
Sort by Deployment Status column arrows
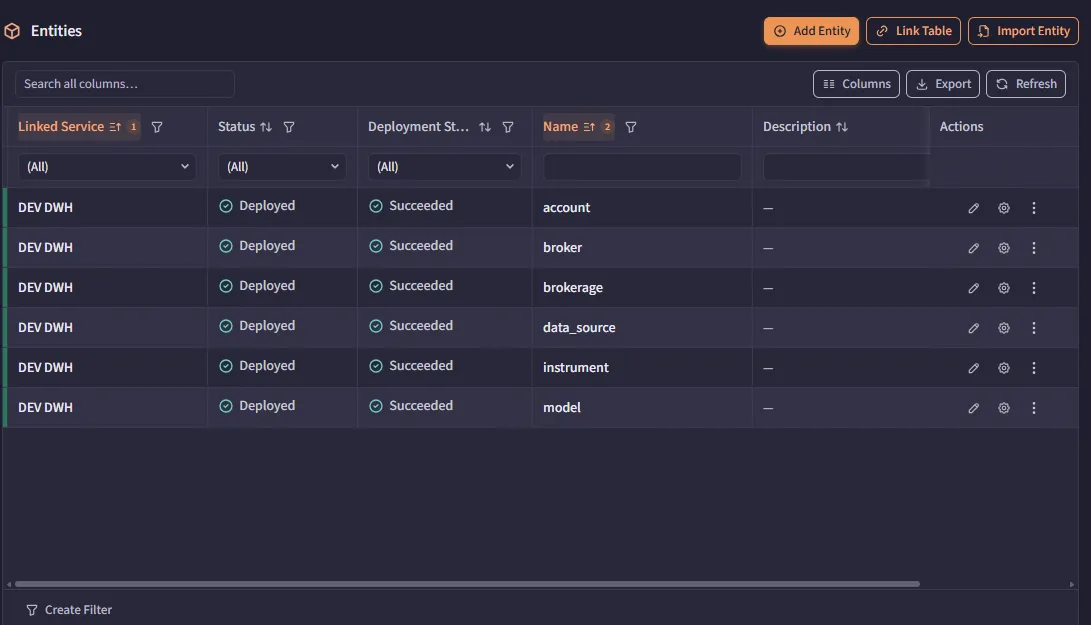[485, 127]
